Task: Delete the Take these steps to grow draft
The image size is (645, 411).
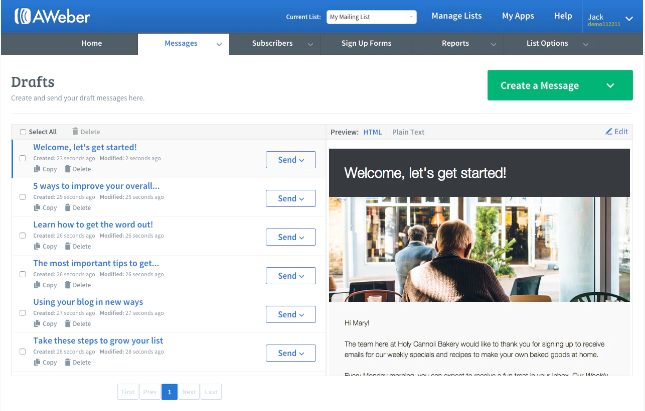Action: 78,362
